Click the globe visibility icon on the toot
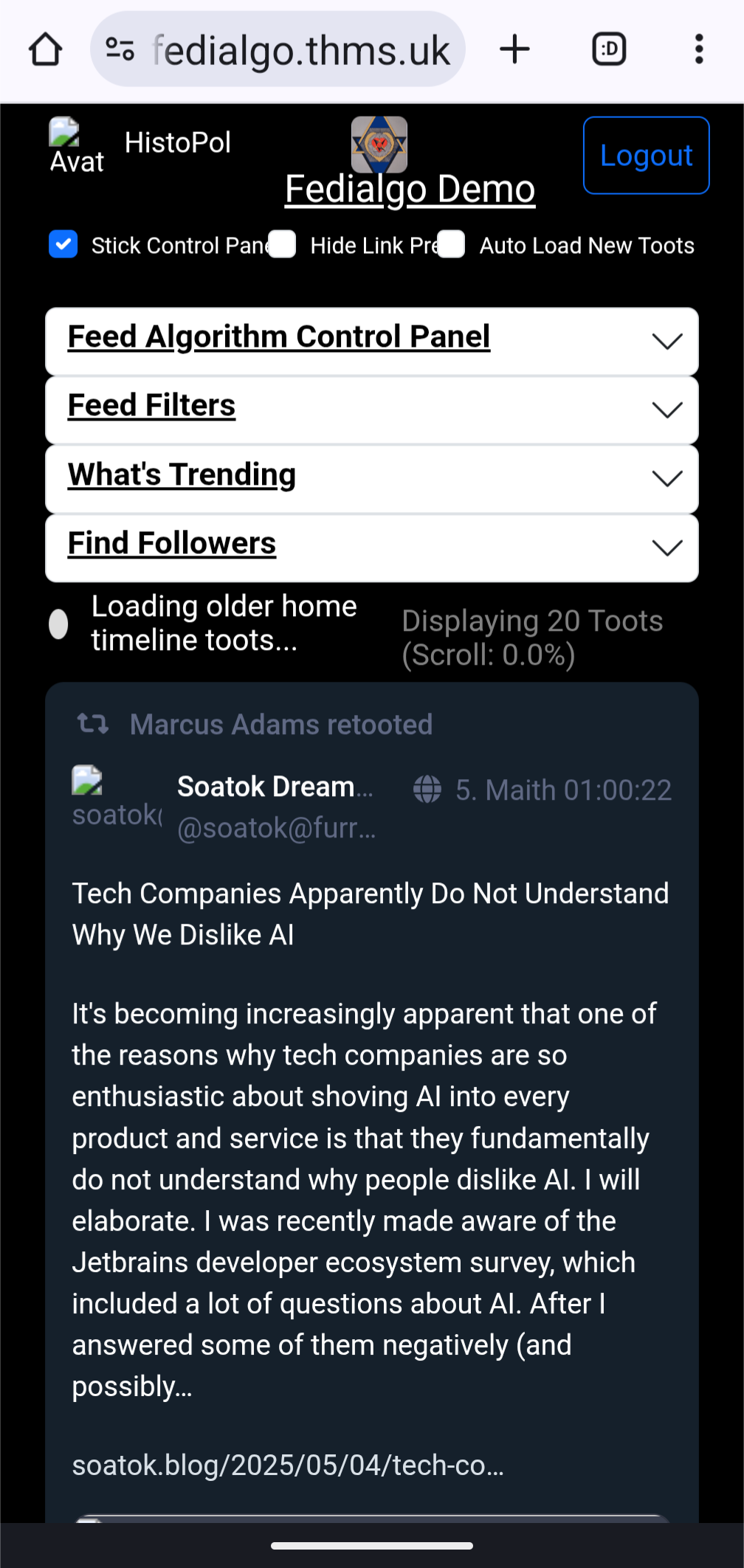 click(427, 789)
